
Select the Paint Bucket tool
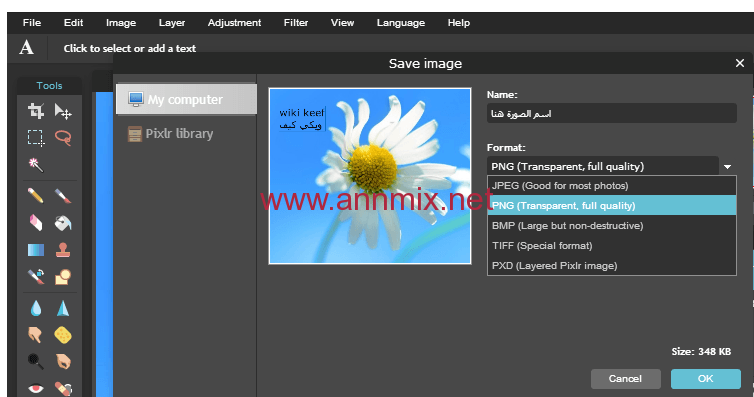[63, 223]
